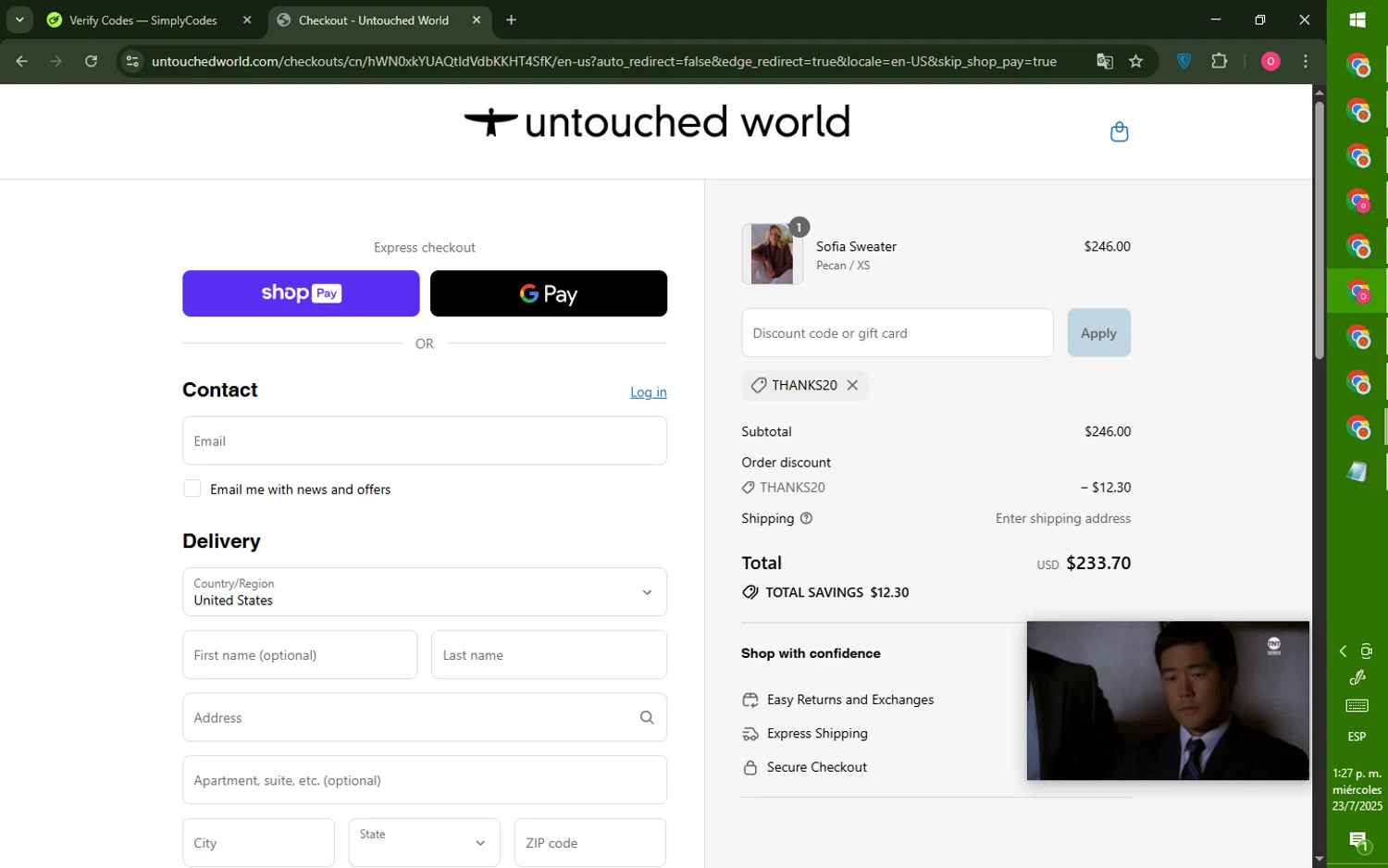Open the Bitwarden shield extension icon
The image size is (1388, 868).
point(1184,61)
